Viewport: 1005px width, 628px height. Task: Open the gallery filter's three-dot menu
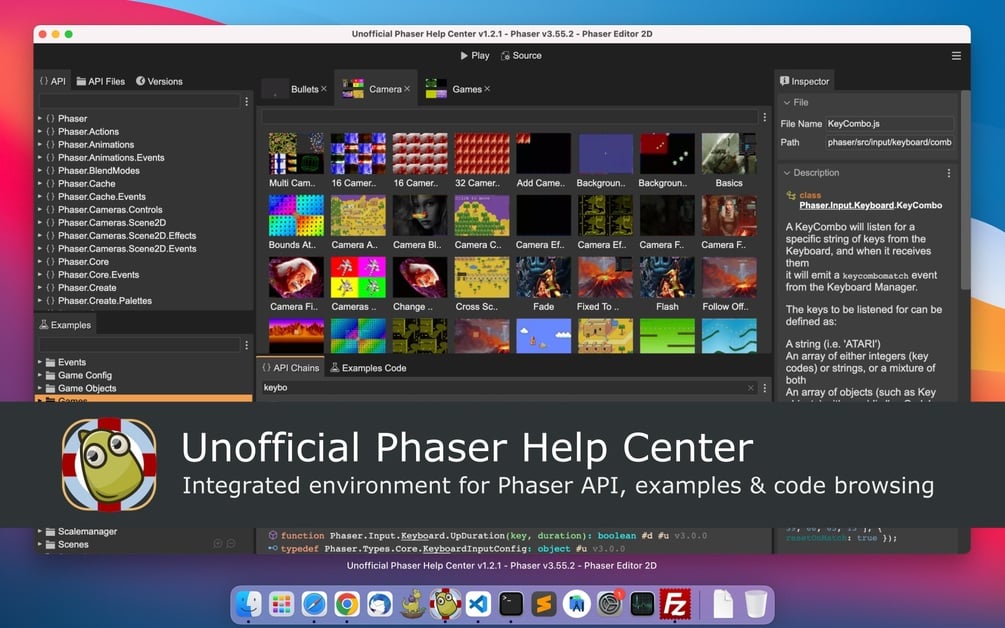pos(764,117)
